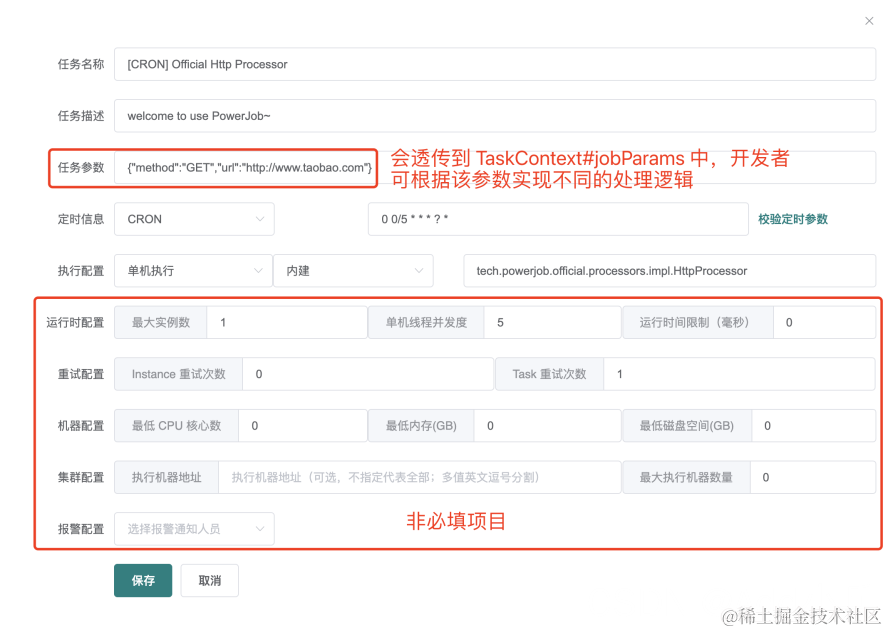Open the 单机执行 execution type dropdown
This screenshot has width=888, height=633.
(x=193, y=271)
